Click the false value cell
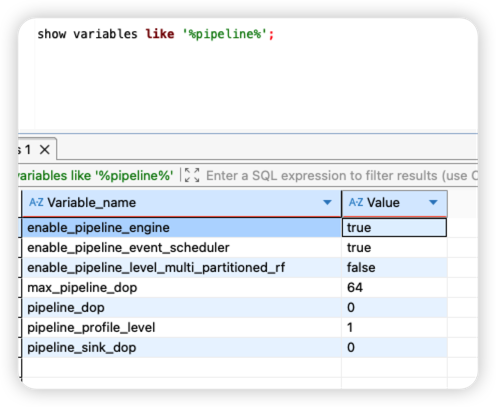 tap(394, 268)
